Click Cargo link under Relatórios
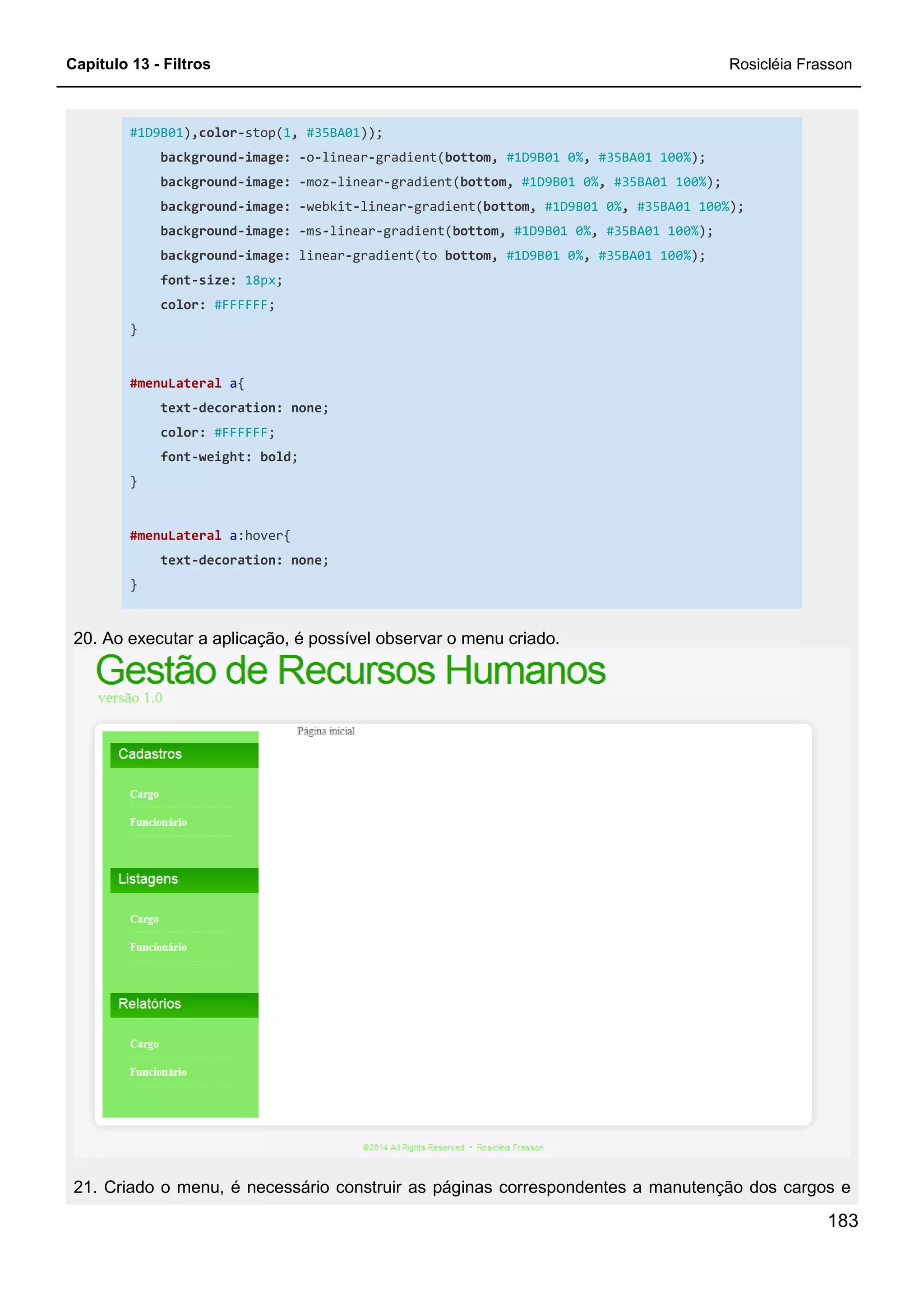This screenshot has height=1308, width=924. [144, 1044]
